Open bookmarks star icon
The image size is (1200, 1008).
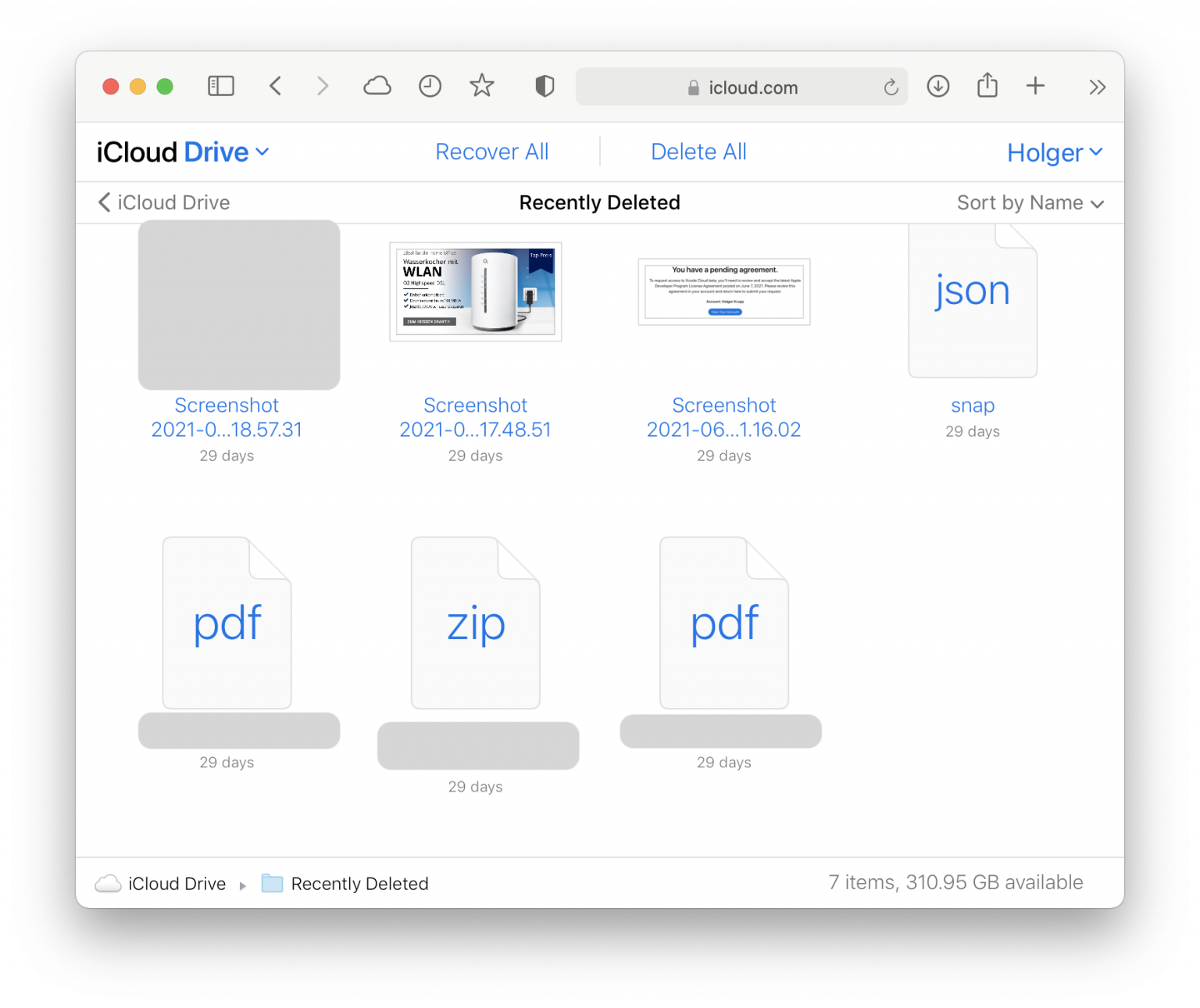point(482,86)
